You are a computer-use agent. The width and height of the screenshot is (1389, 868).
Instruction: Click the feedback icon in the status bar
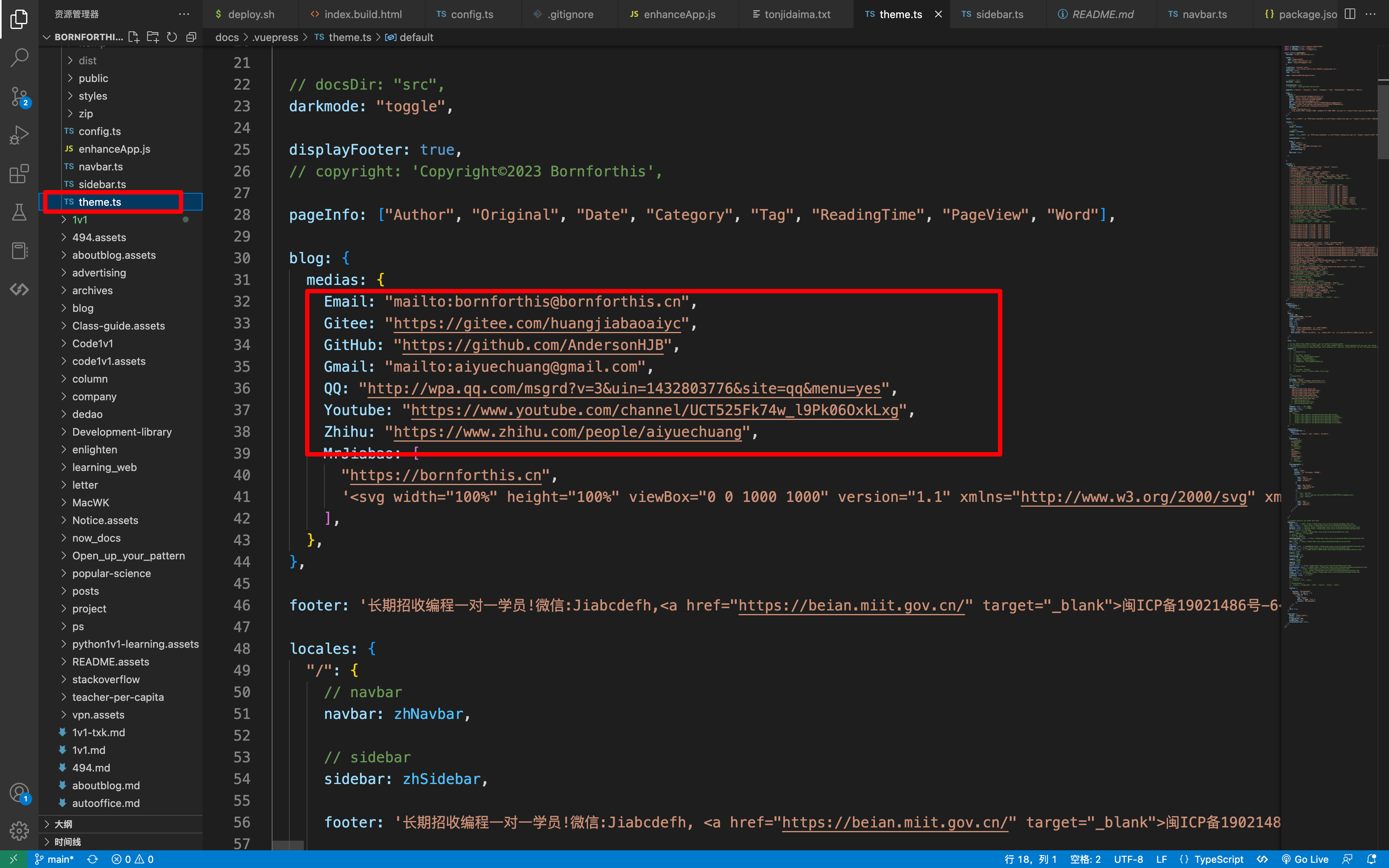point(1347,859)
